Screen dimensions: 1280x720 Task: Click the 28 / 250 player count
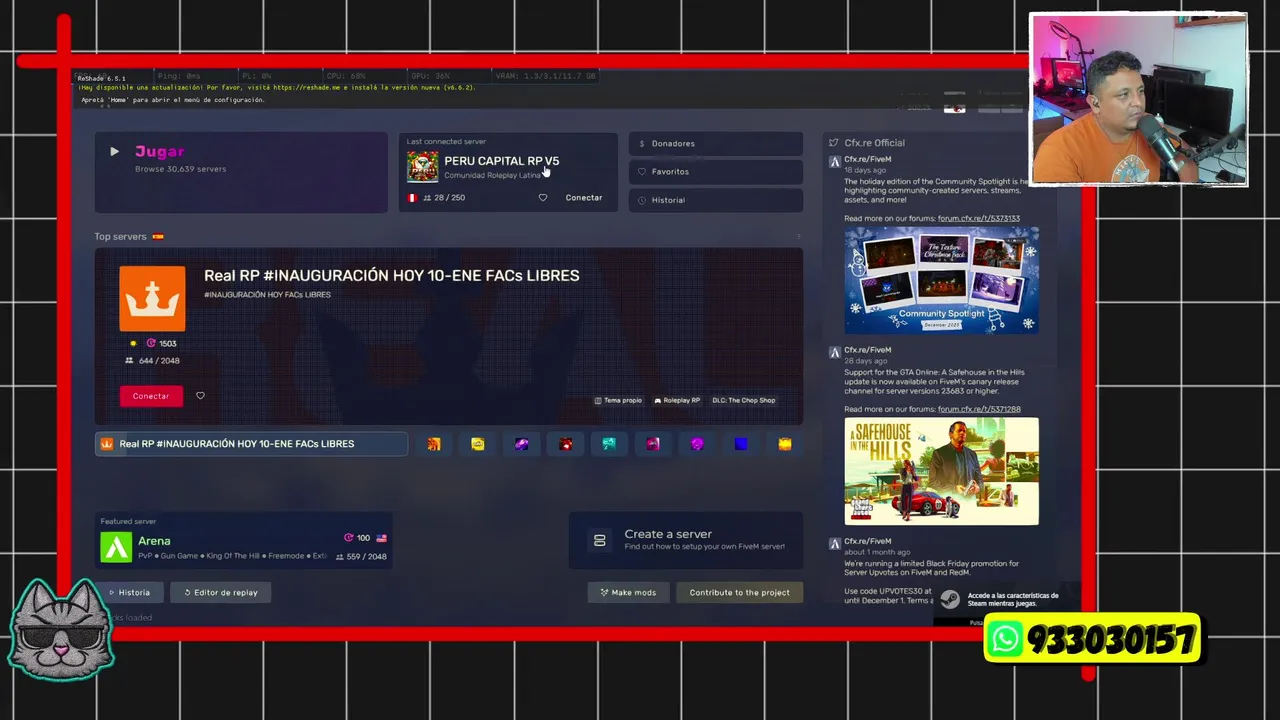coord(444,198)
